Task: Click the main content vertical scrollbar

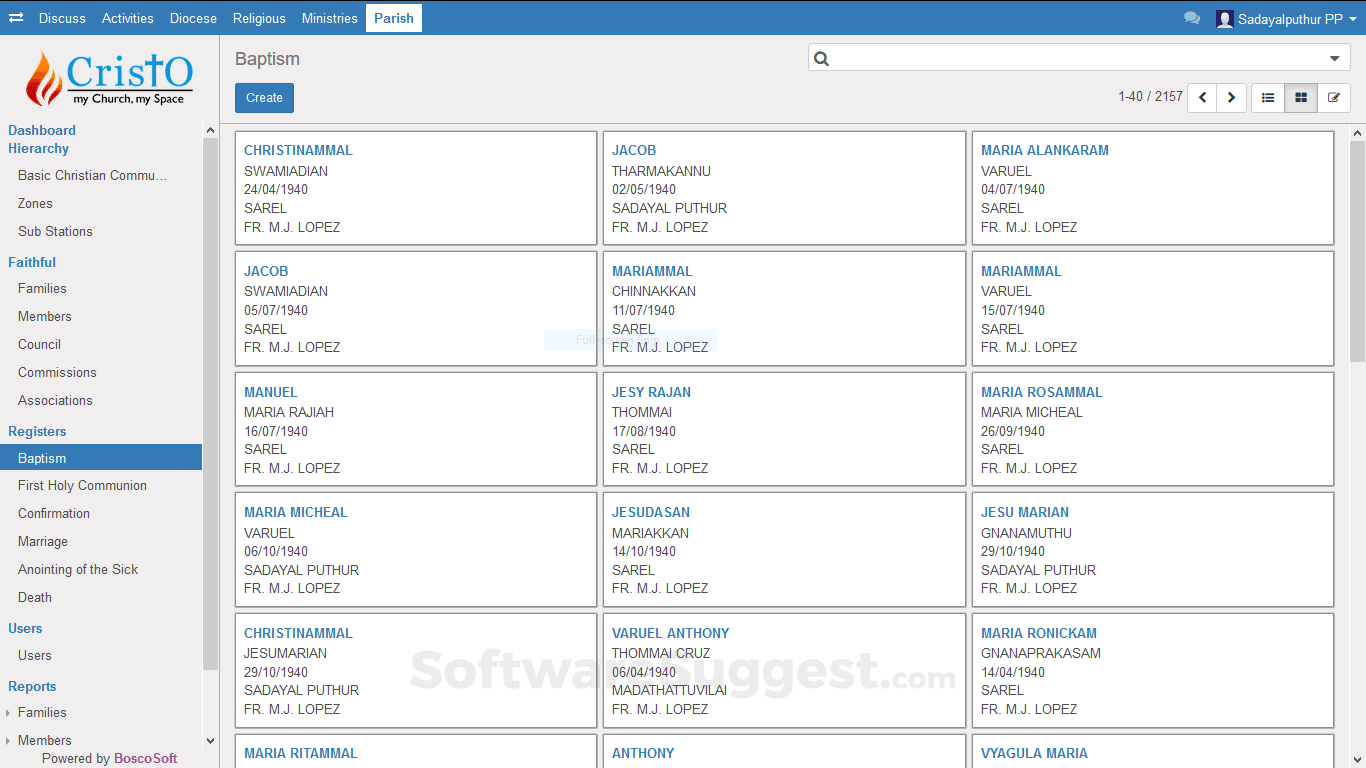Action: [1357, 250]
